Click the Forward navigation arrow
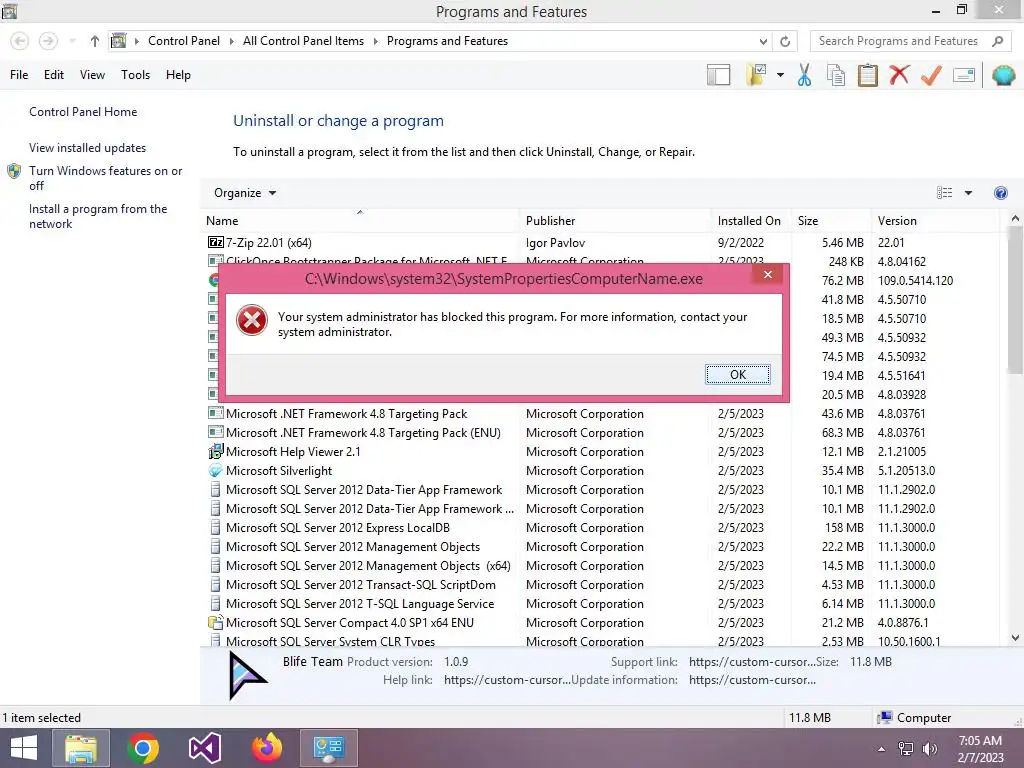Viewport: 1024px width, 768px height. coord(48,41)
